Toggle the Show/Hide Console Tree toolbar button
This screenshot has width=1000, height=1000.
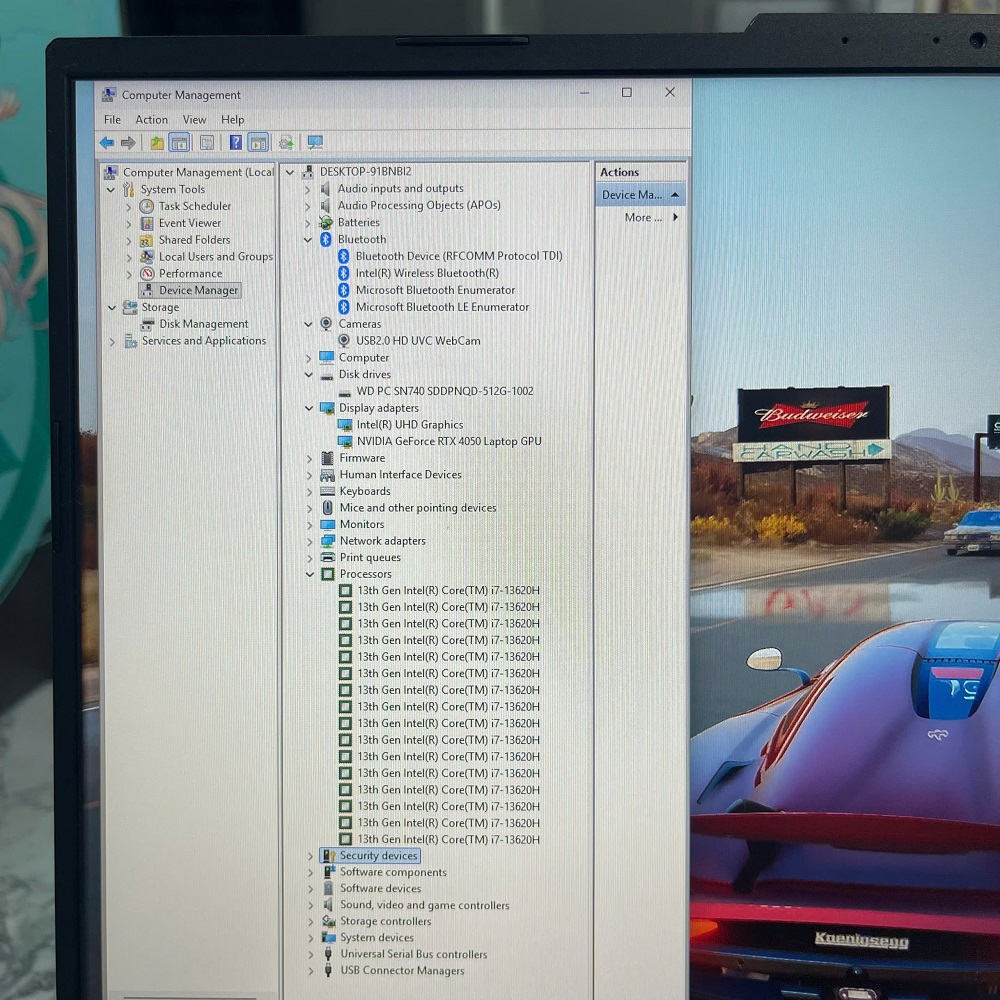point(179,143)
